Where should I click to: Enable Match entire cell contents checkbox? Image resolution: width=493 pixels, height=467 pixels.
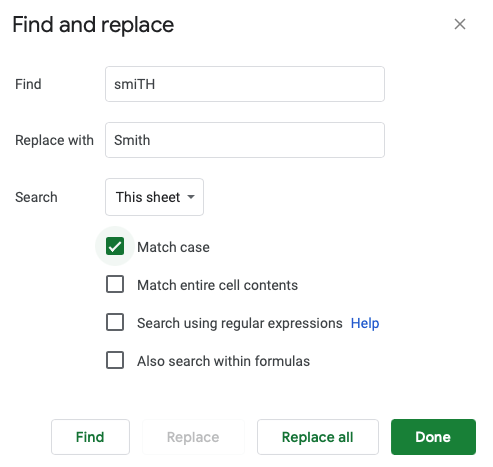(115, 284)
